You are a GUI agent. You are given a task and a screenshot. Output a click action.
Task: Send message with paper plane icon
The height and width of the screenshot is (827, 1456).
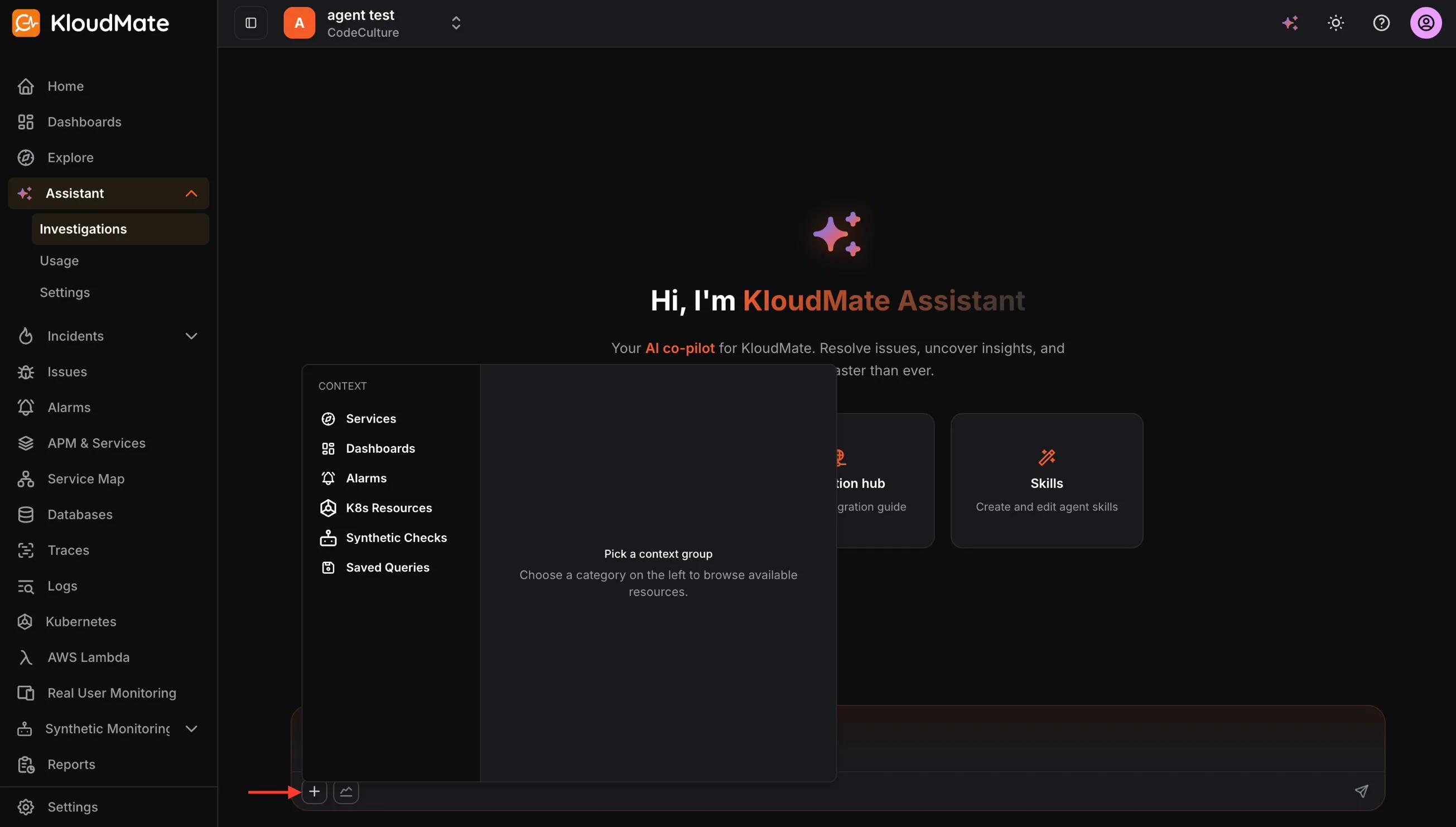pos(1361,791)
